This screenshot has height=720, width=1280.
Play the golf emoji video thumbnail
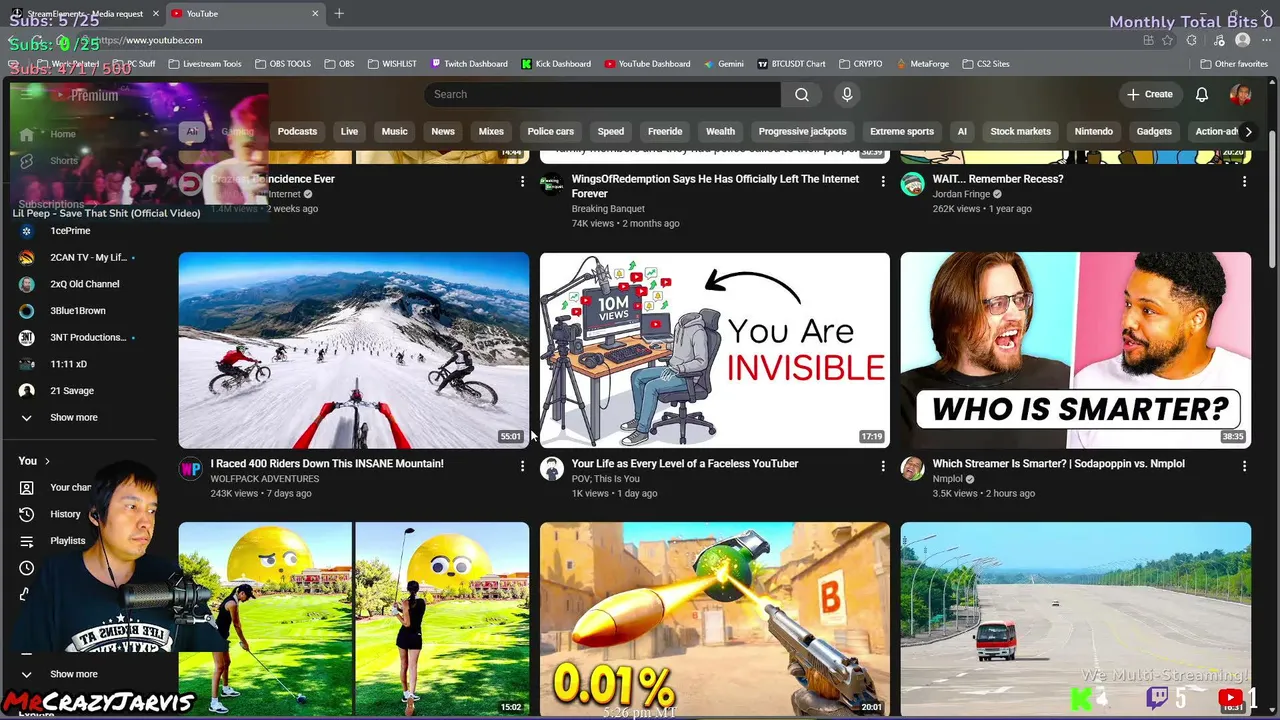click(354, 619)
